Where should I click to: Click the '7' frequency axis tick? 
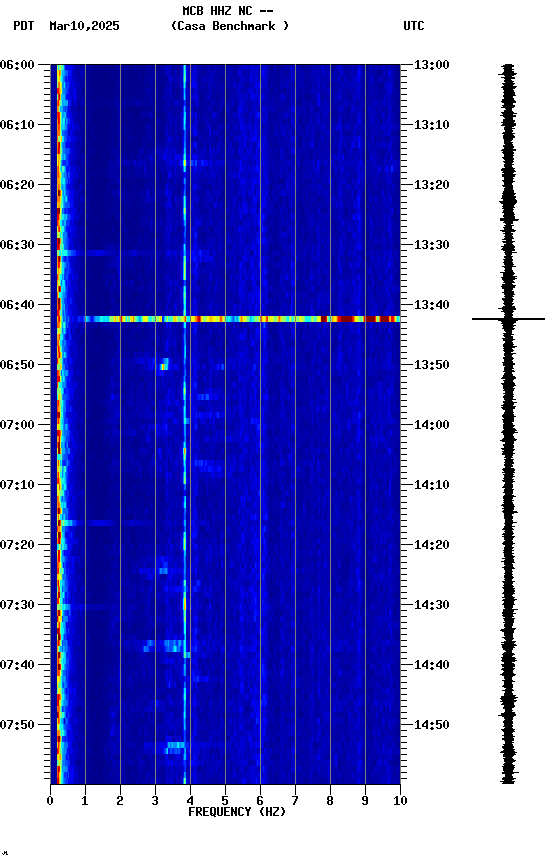click(295, 801)
